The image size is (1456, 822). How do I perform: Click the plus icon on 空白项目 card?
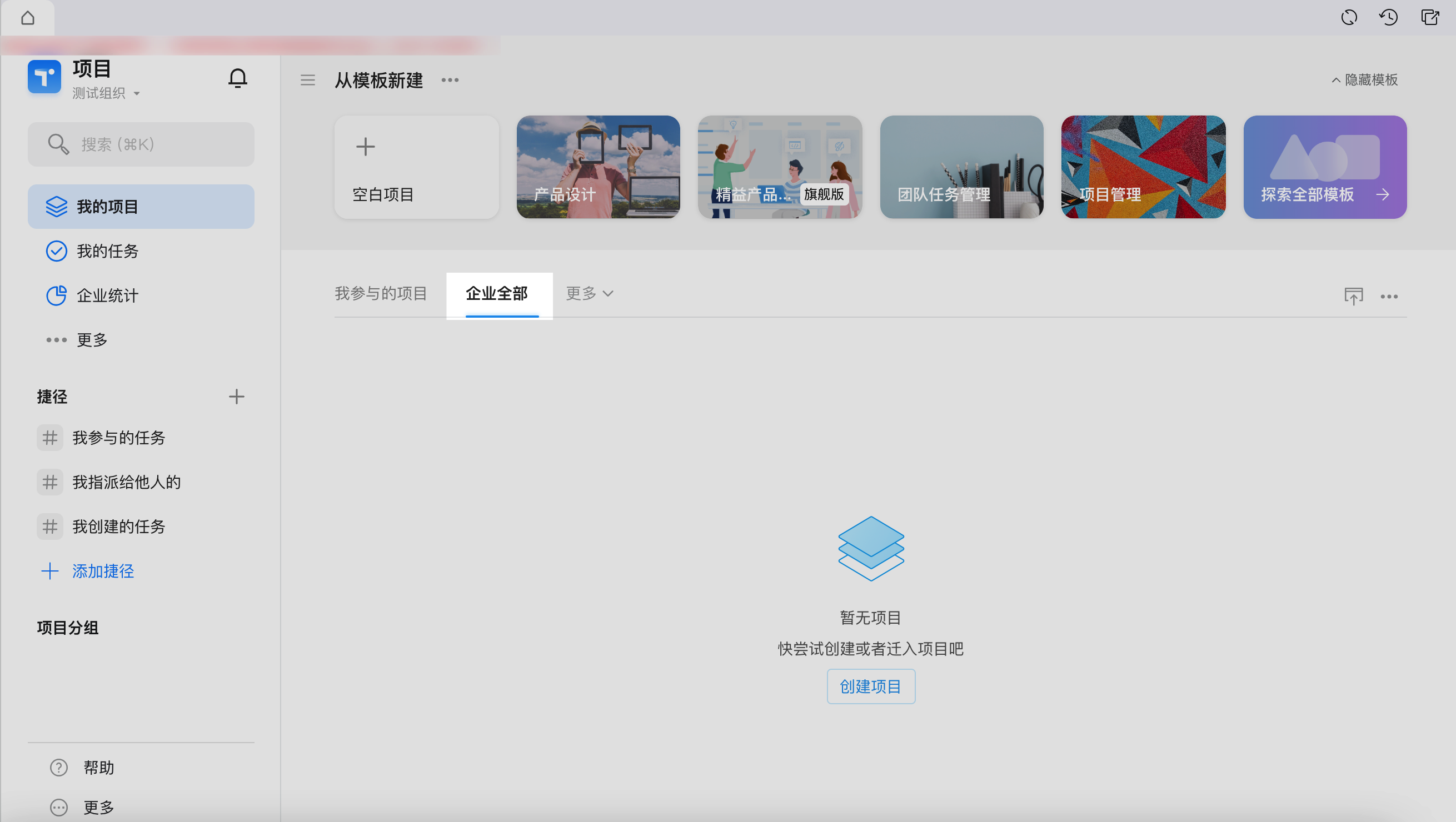pyautogui.click(x=366, y=147)
